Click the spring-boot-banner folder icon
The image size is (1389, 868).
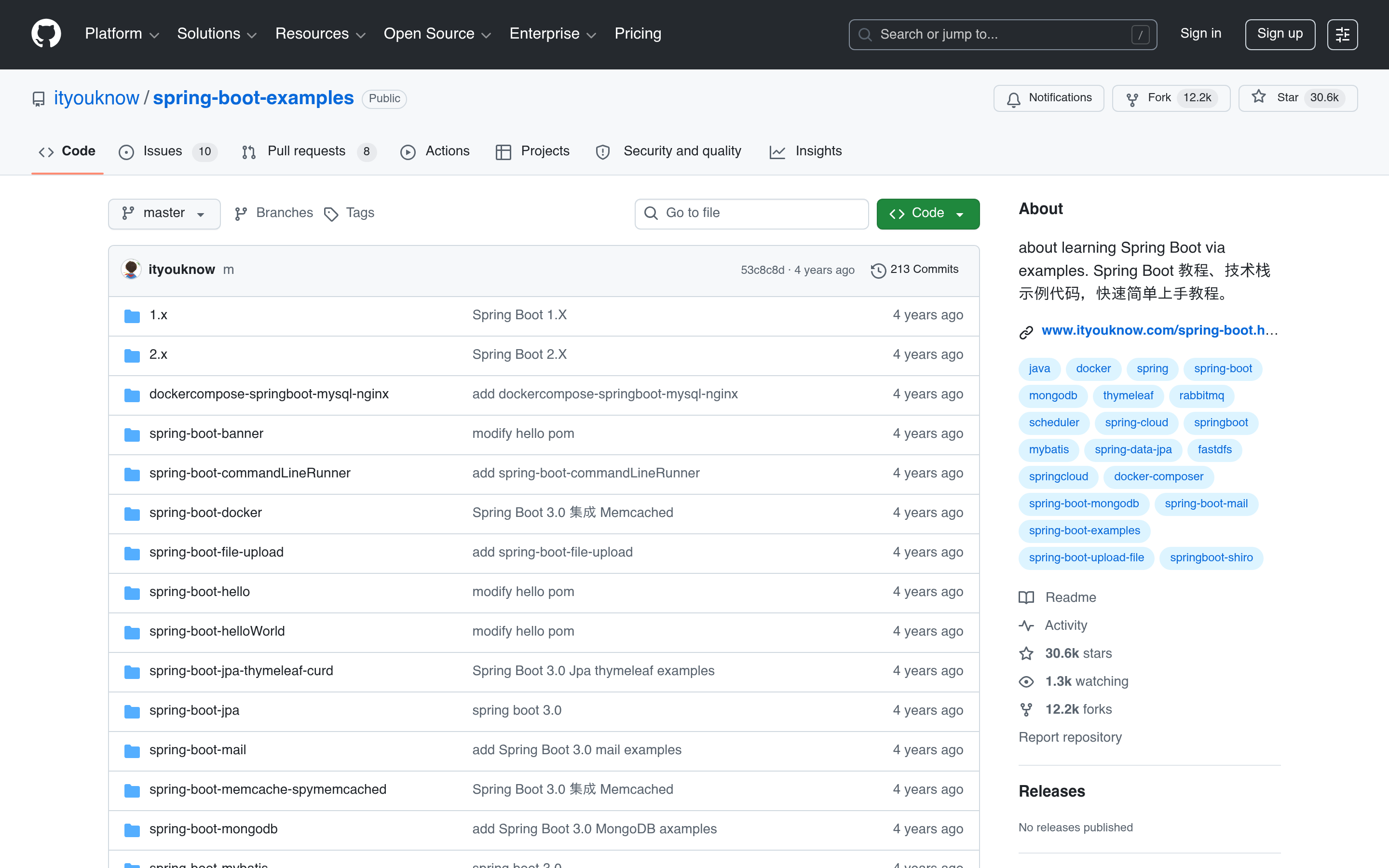coord(132,434)
